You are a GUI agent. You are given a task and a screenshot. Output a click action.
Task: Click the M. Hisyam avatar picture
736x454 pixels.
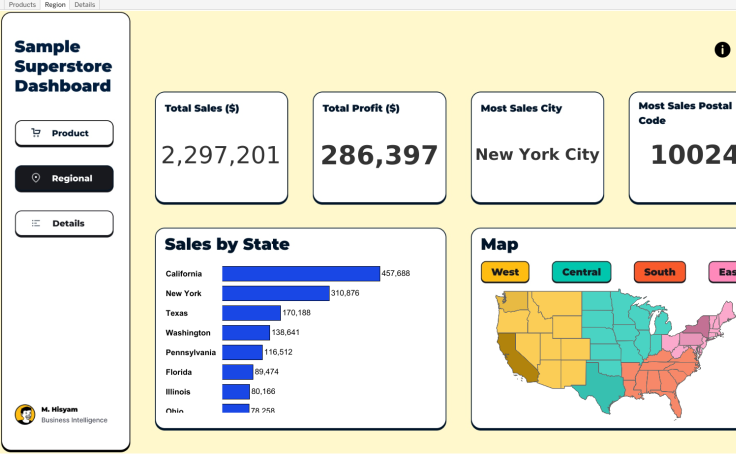click(x=25, y=414)
